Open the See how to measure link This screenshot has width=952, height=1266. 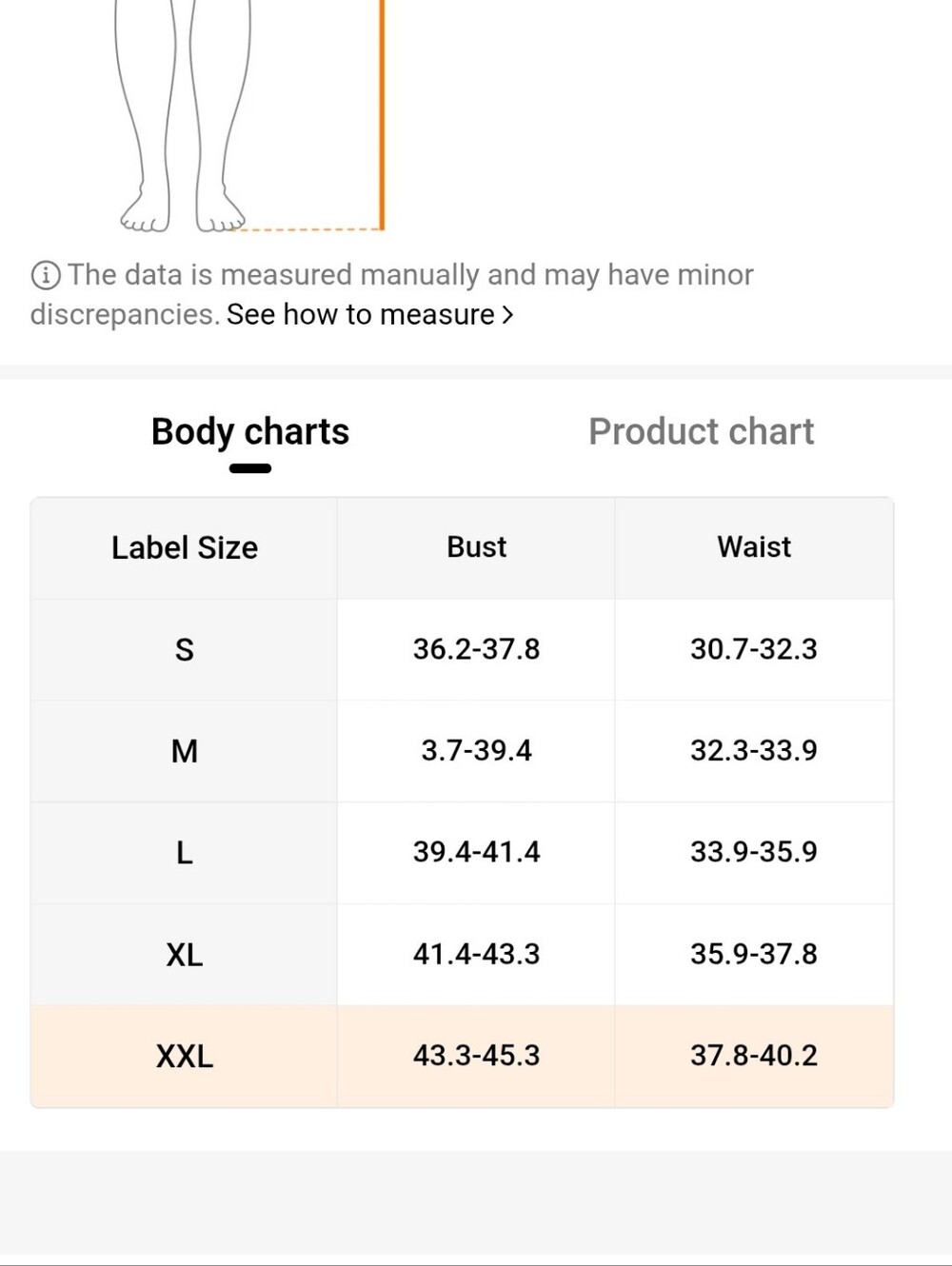361,314
